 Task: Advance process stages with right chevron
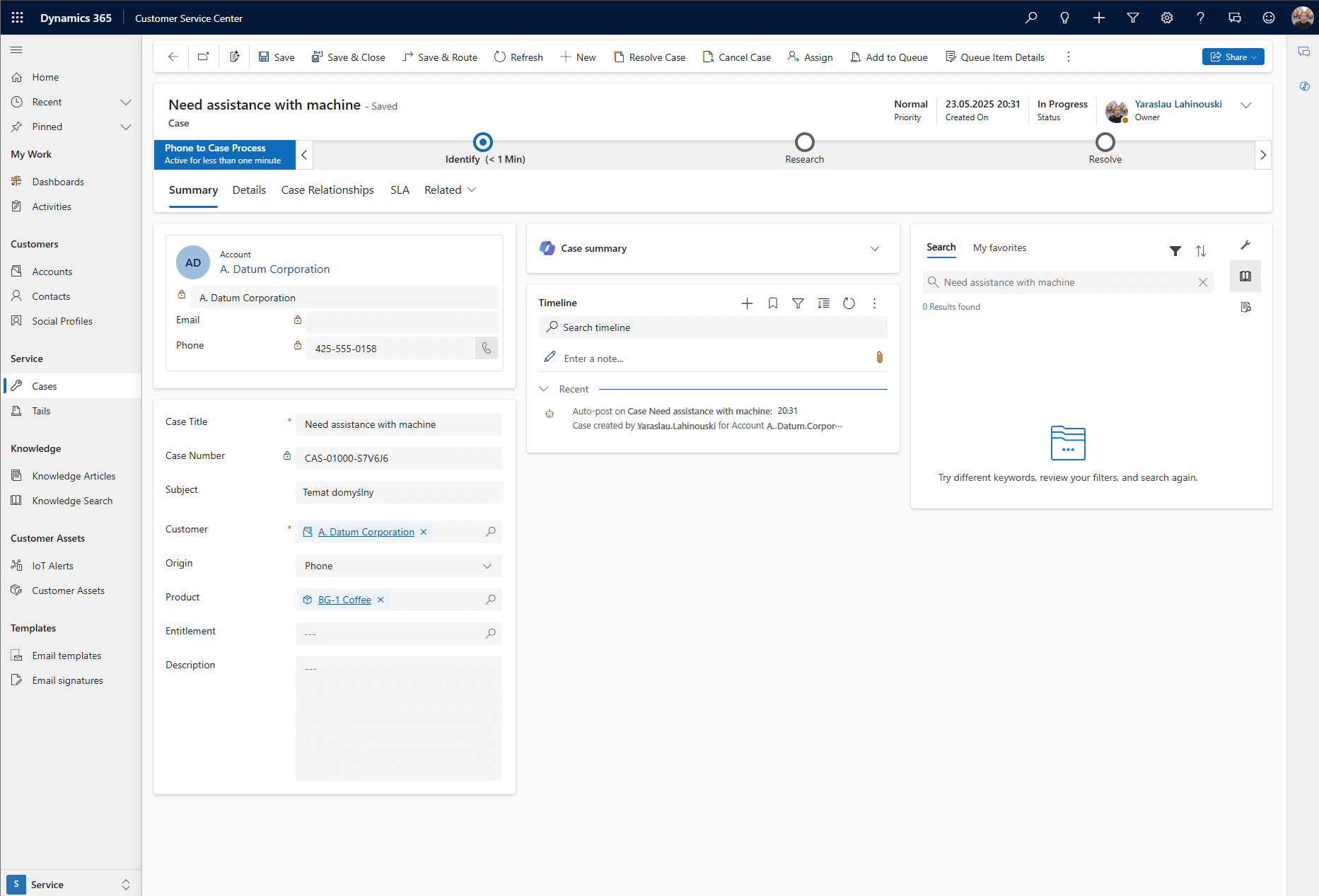[x=1263, y=155]
